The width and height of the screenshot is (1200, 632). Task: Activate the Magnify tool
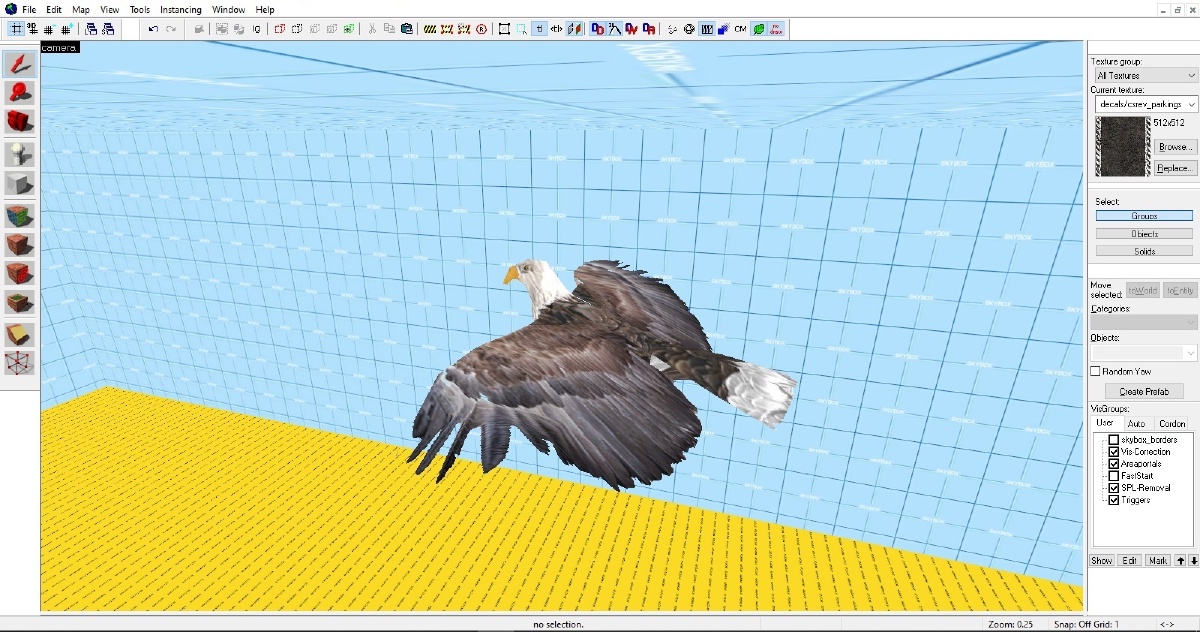coord(20,93)
